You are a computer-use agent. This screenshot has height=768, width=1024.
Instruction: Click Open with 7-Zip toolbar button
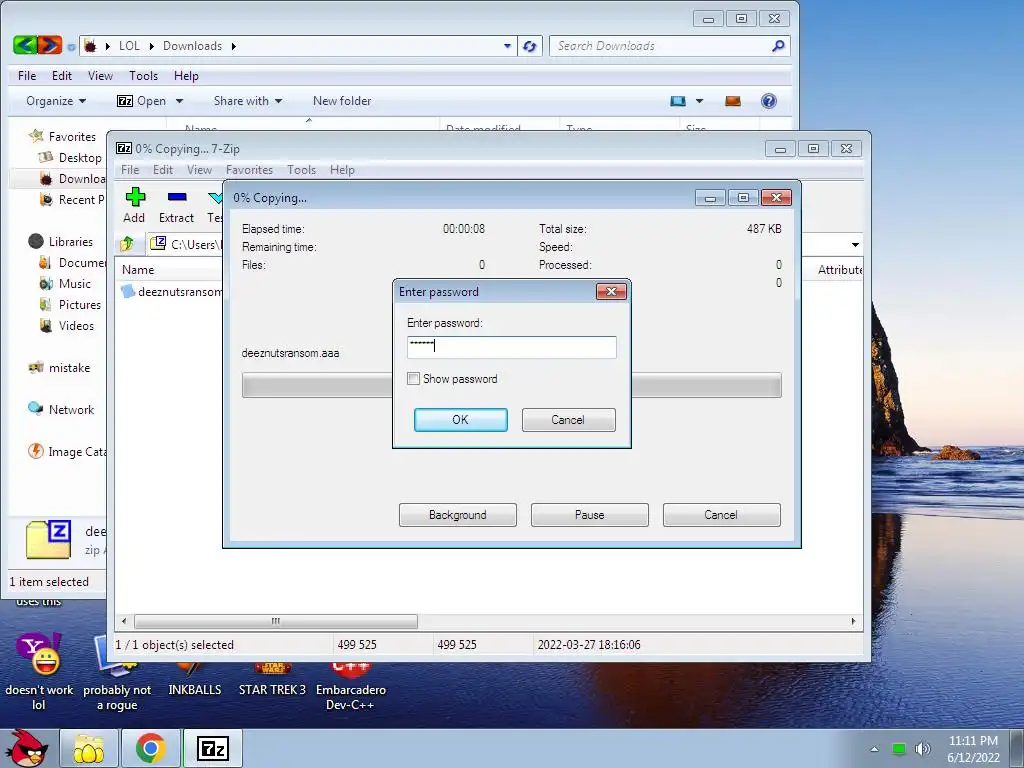(142, 101)
